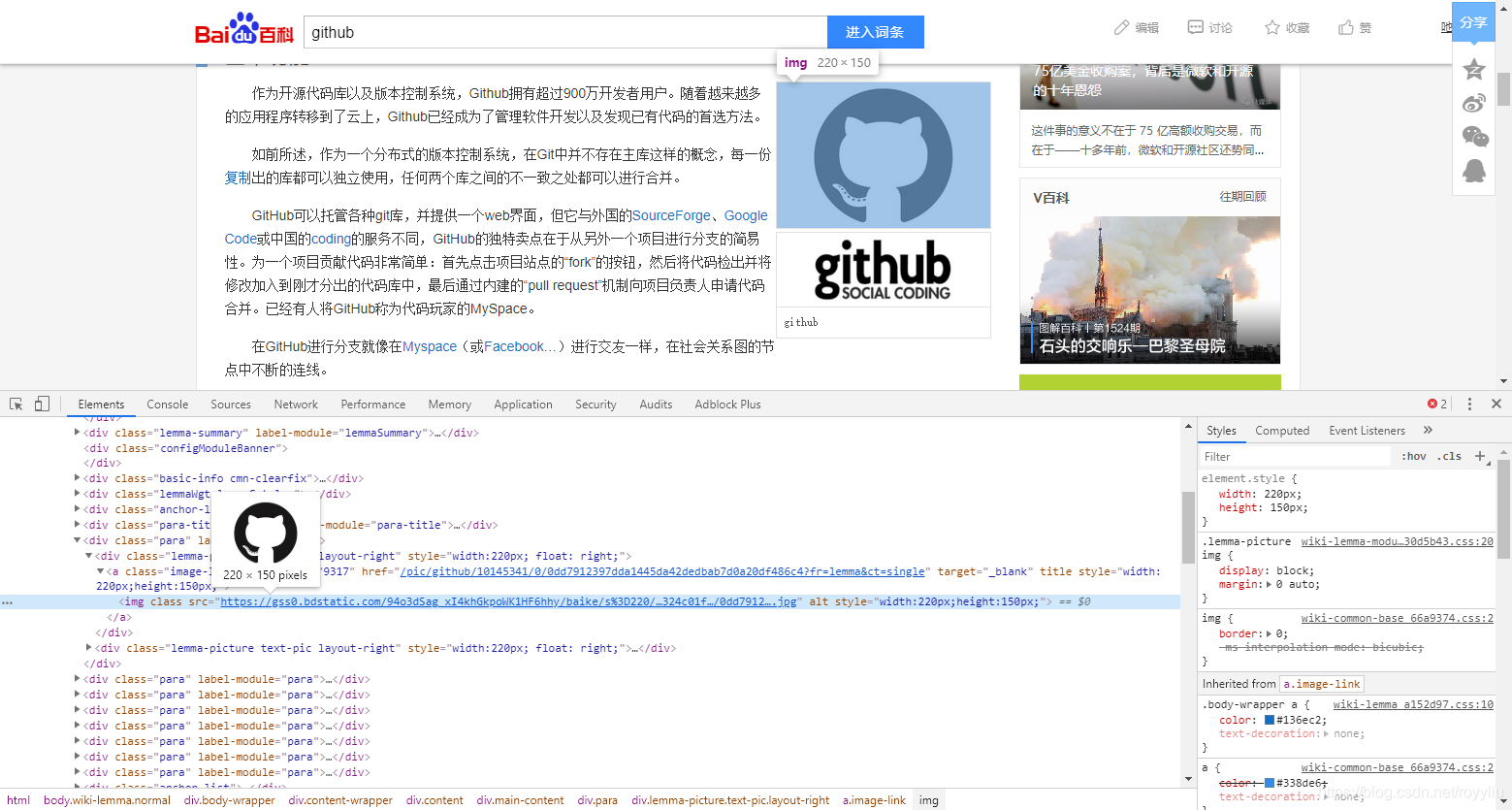Switch to the Console tab
The image size is (1512, 810).
pos(168,405)
